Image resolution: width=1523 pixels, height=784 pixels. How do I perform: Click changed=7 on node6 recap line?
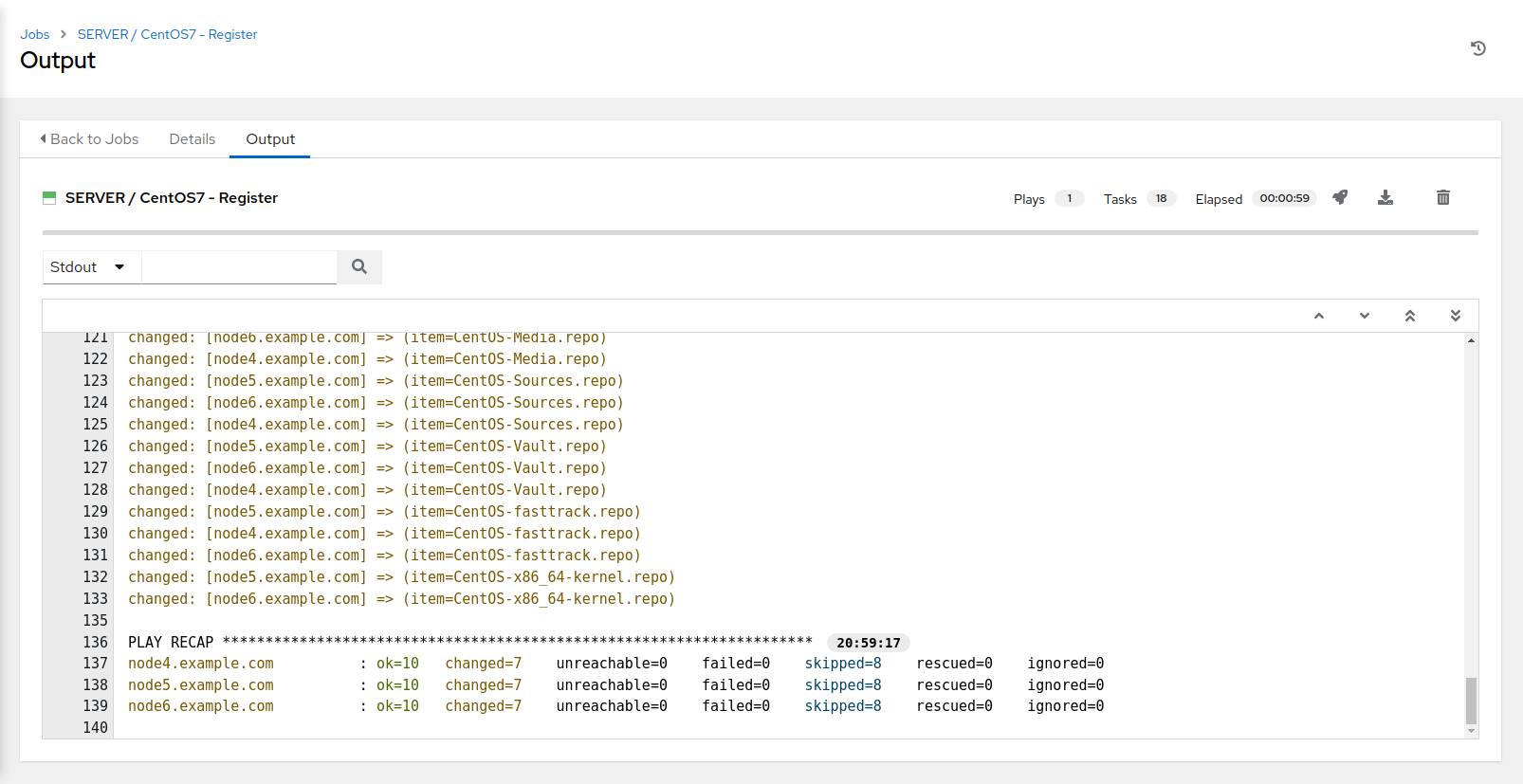[x=484, y=706]
